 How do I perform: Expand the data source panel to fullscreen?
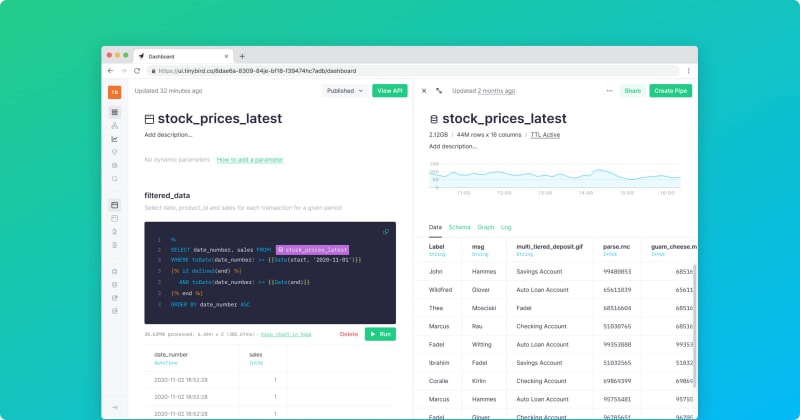(438, 91)
